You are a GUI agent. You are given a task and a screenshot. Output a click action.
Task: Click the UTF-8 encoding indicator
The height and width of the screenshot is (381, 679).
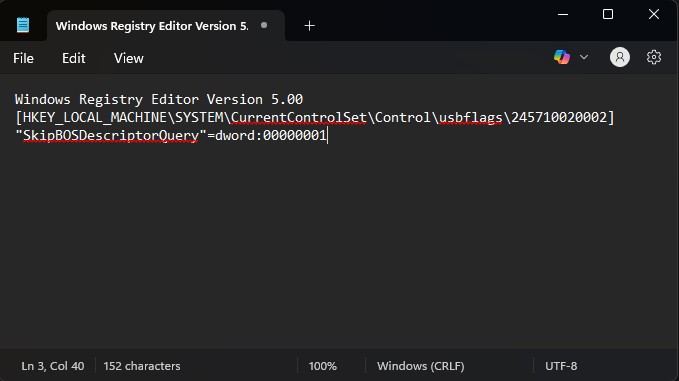pyautogui.click(x=561, y=366)
